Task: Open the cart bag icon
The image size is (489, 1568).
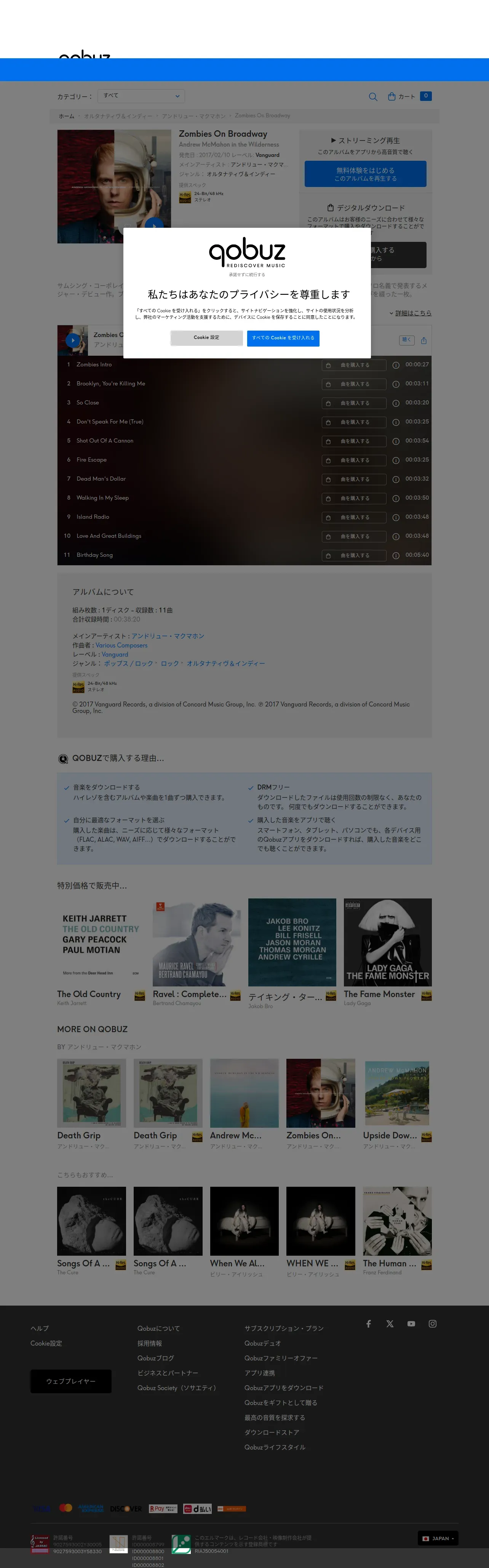Action: pos(392,96)
